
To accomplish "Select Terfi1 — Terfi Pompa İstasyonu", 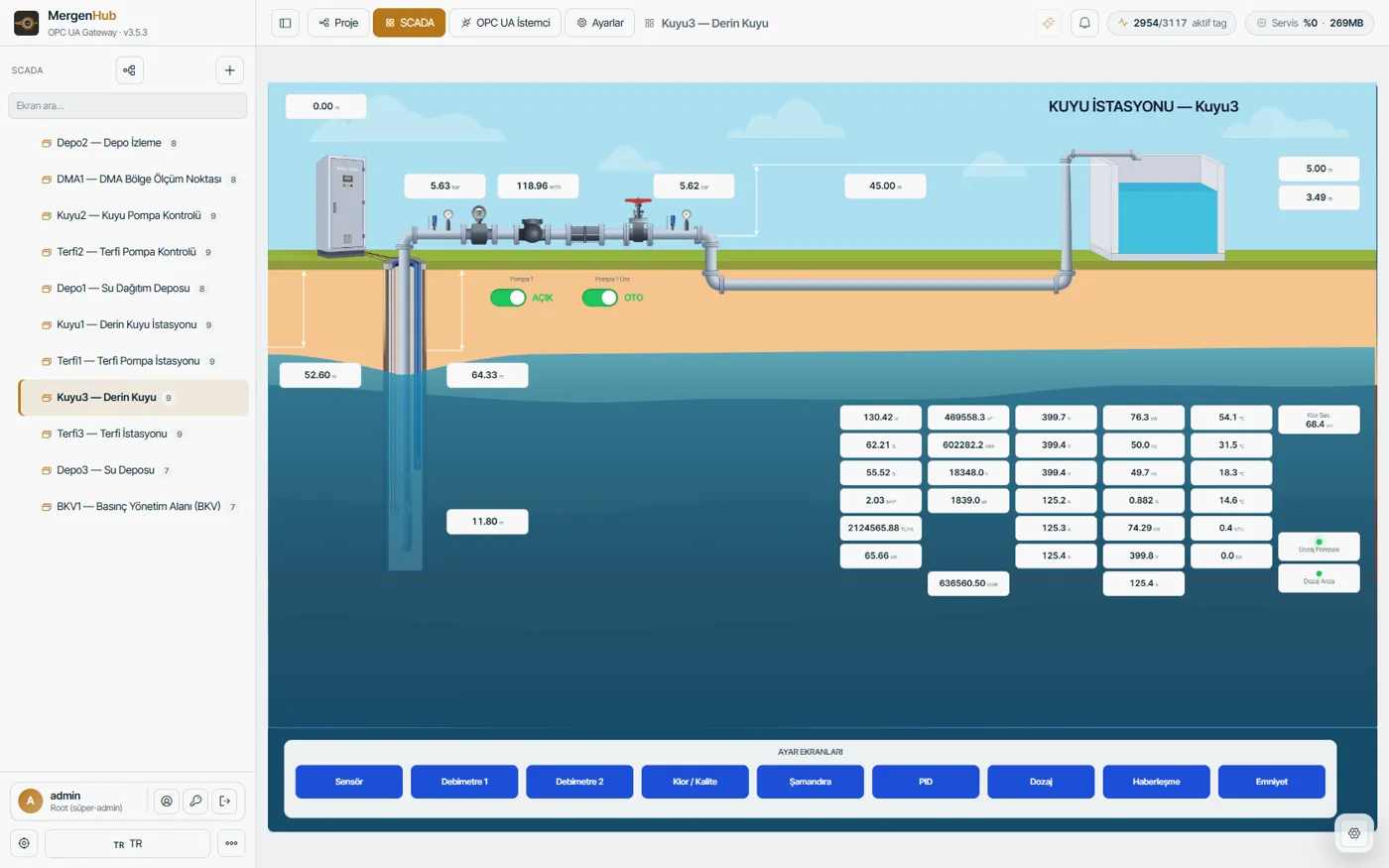I will pos(133,361).
